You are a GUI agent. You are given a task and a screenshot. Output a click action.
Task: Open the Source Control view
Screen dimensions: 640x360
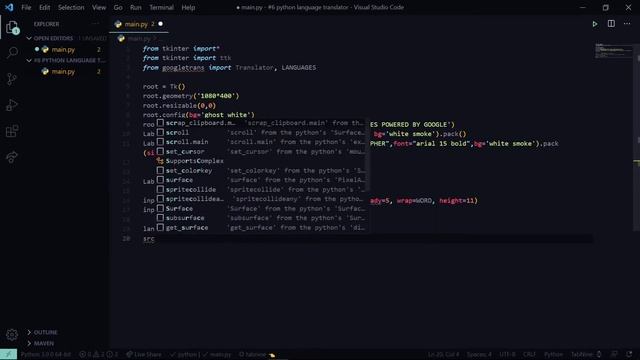click(x=12, y=79)
